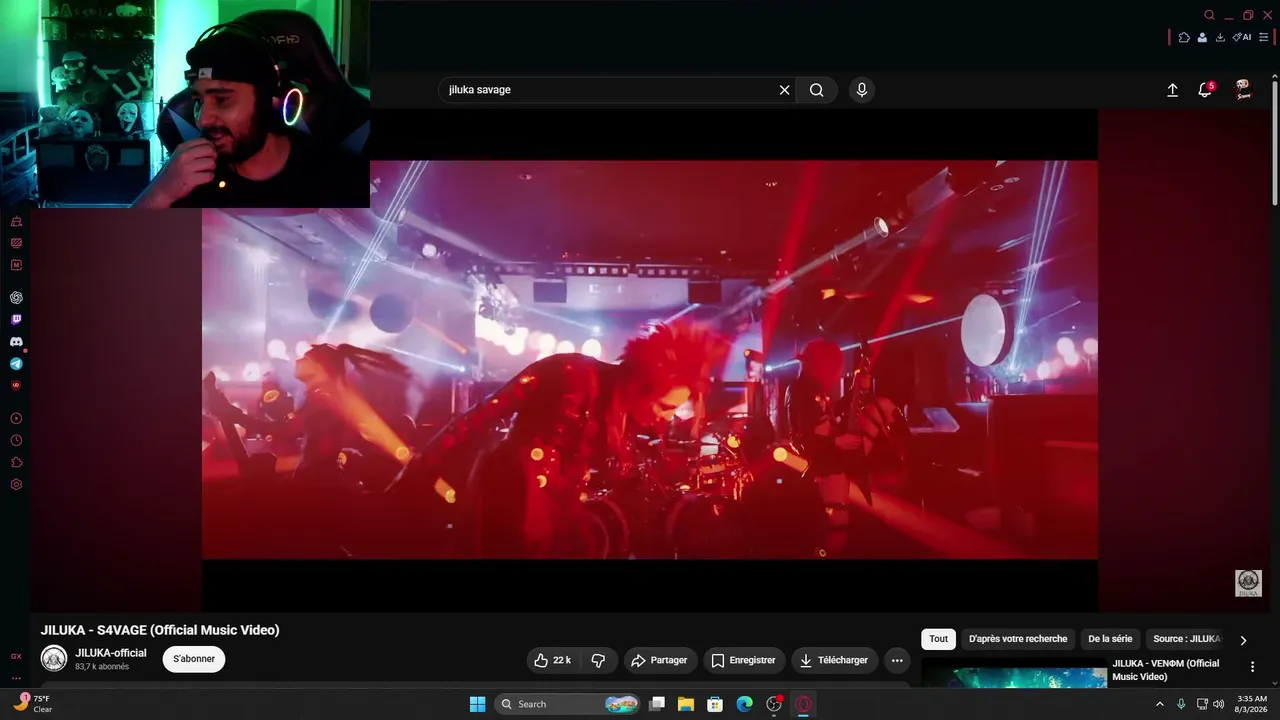Open Discord in the Opera sidebar
Image resolution: width=1280 pixels, height=720 pixels.
coord(16,342)
